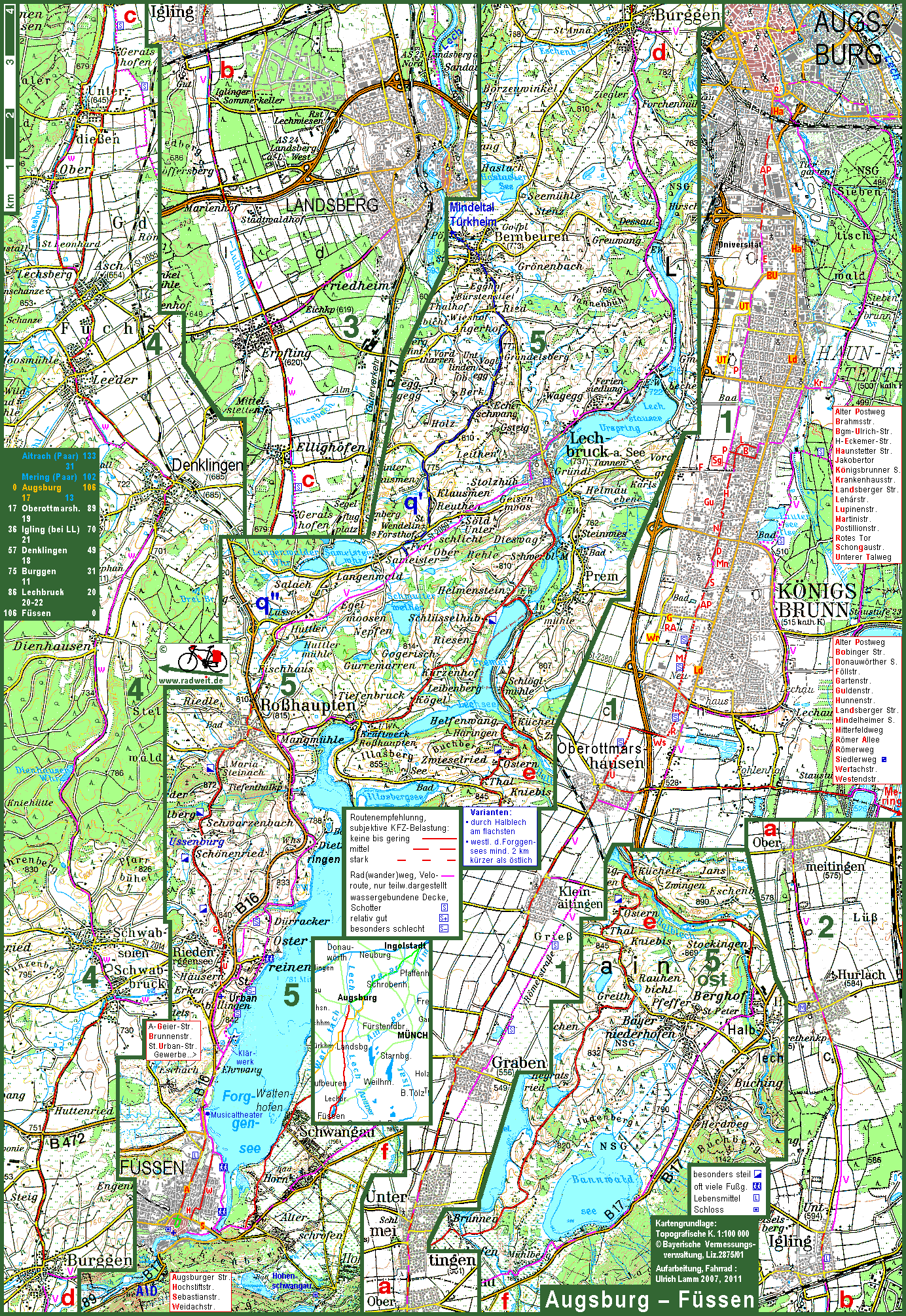
Task: Click the 'Schloss' legend symbol
Action: coord(757,1210)
